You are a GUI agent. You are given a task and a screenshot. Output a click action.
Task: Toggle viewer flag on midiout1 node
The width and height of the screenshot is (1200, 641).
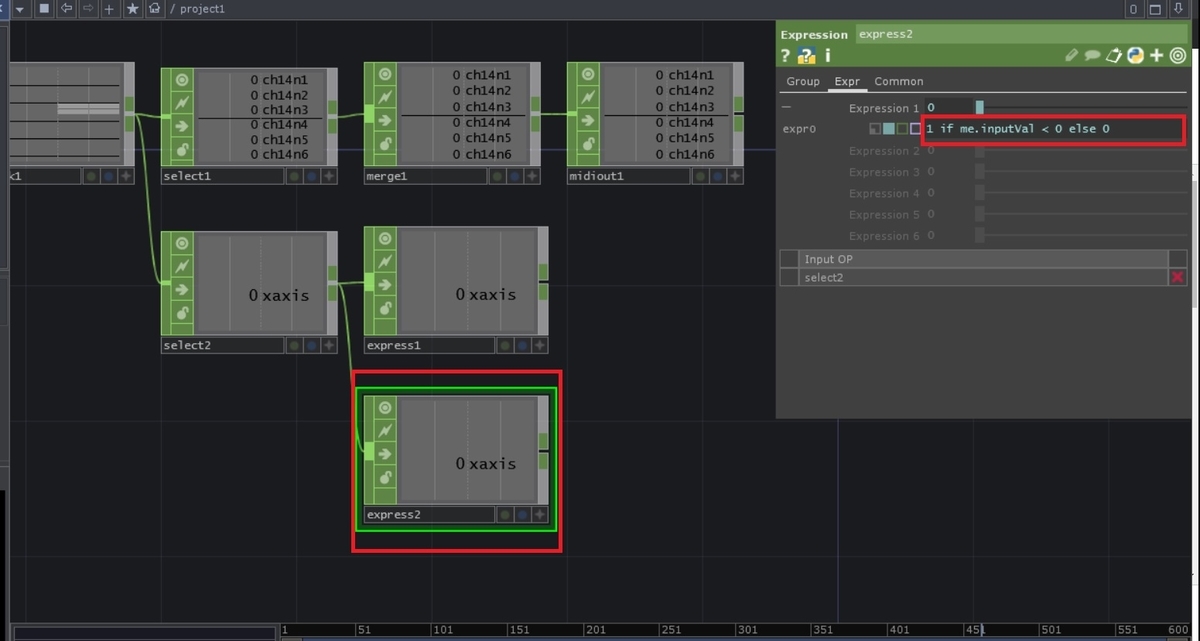tap(588, 75)
